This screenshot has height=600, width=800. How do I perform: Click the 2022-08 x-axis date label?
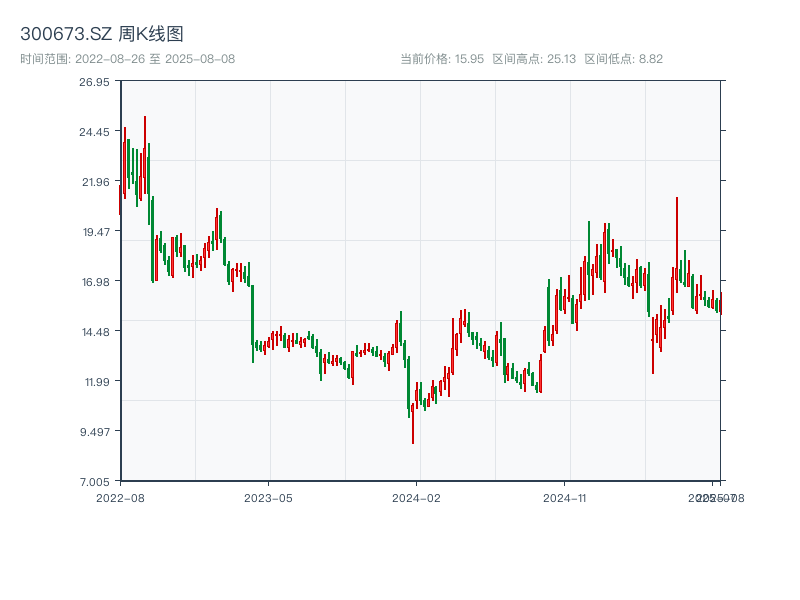pos(120,497)
